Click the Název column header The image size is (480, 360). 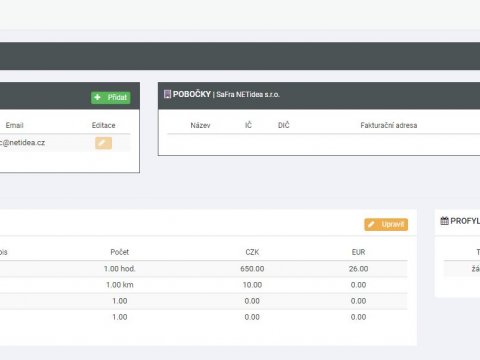pyautogui.click(x=200, y=125)
